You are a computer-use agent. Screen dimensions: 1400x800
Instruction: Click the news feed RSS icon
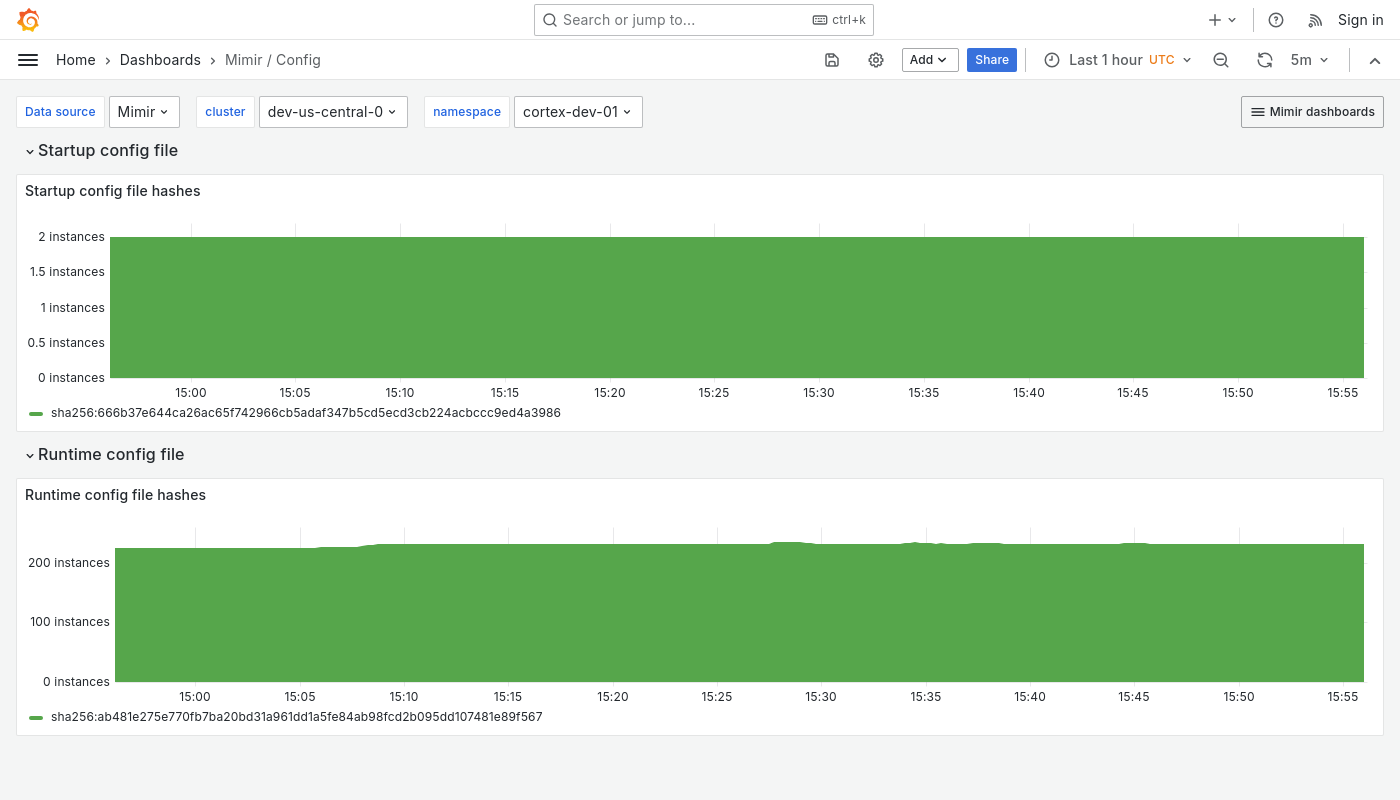click(1316, 20)
